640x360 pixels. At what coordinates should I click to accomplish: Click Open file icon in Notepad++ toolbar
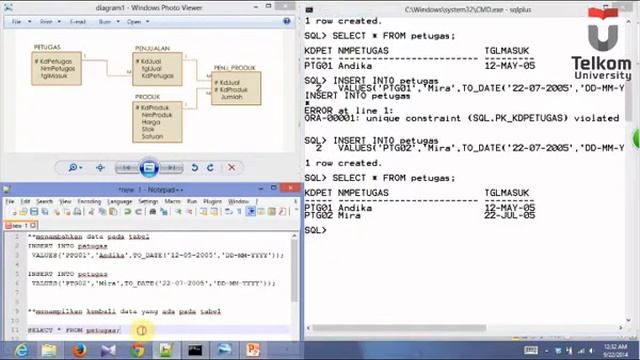pyautogui.click(x=23, y=211)
